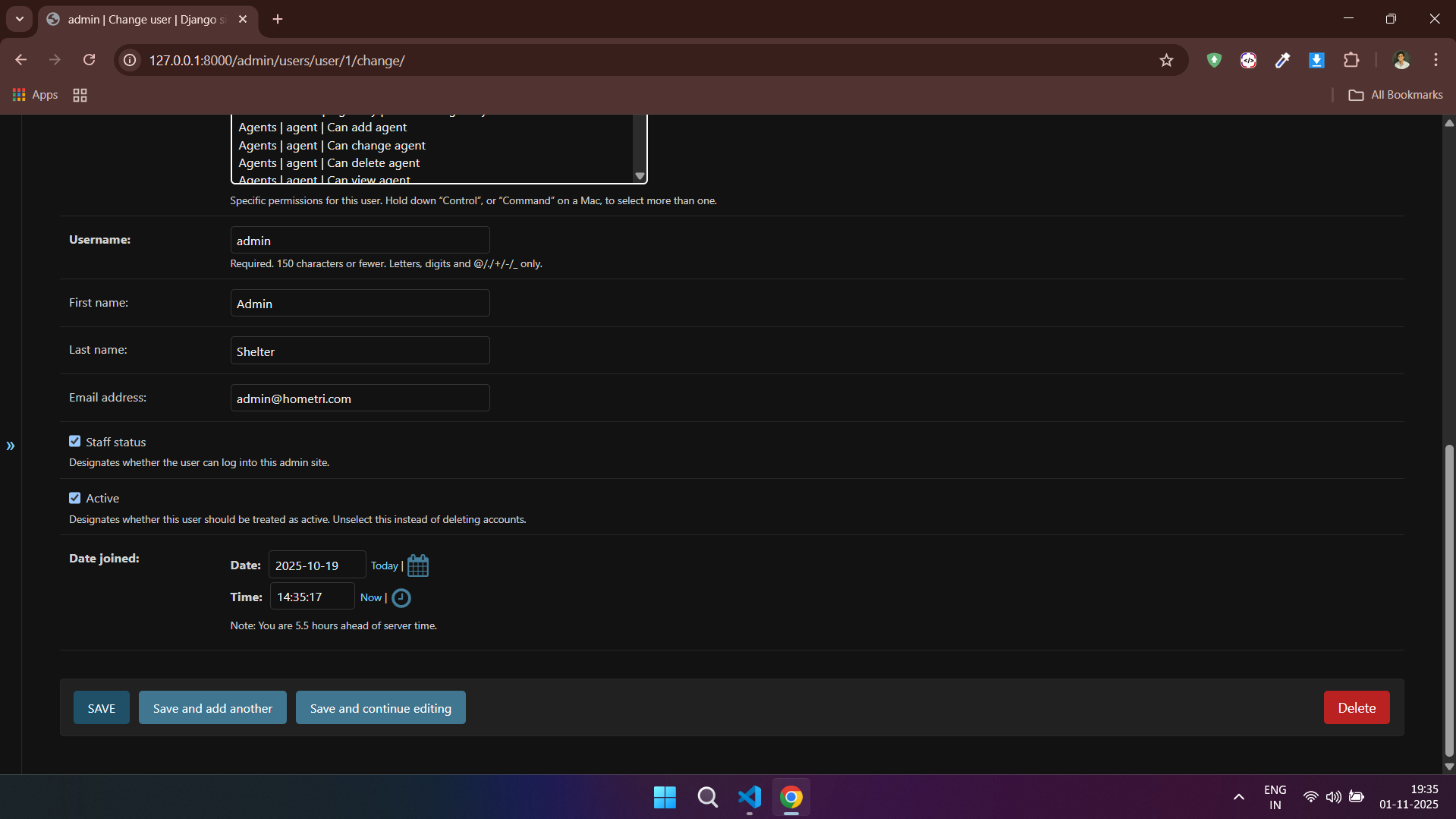The width and height of the screenshot is (1456, 819).
Task: Click the page scrollbar down arrow
Action: tap(1449, 767)
